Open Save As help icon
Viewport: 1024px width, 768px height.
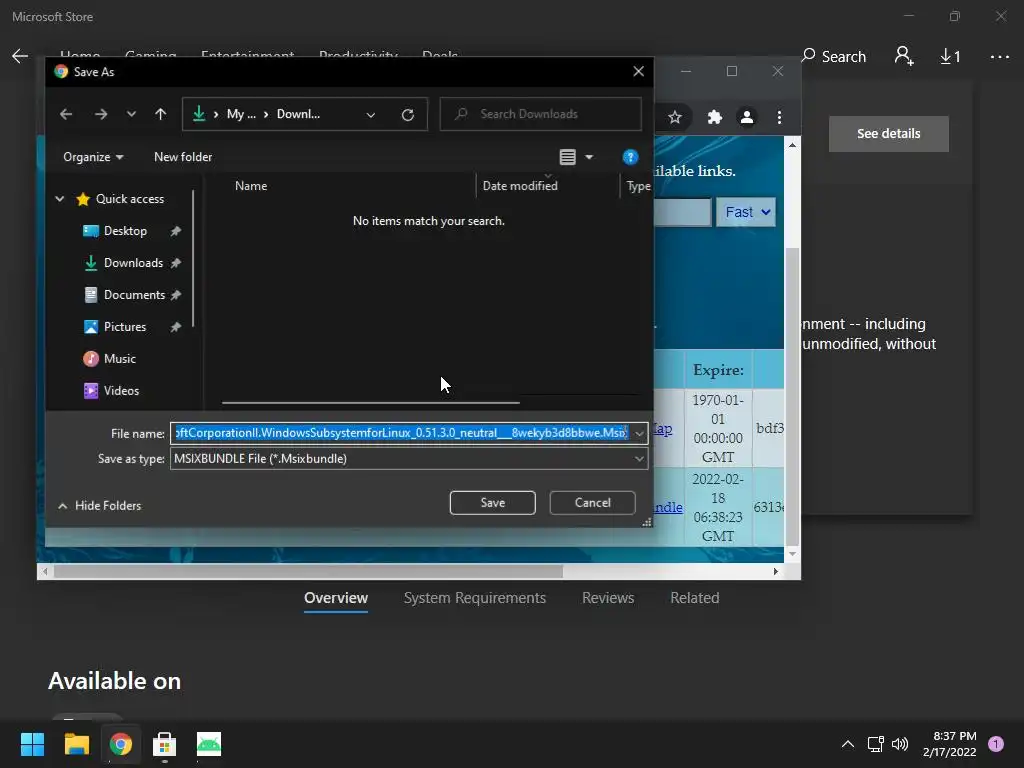click(630, 157)
